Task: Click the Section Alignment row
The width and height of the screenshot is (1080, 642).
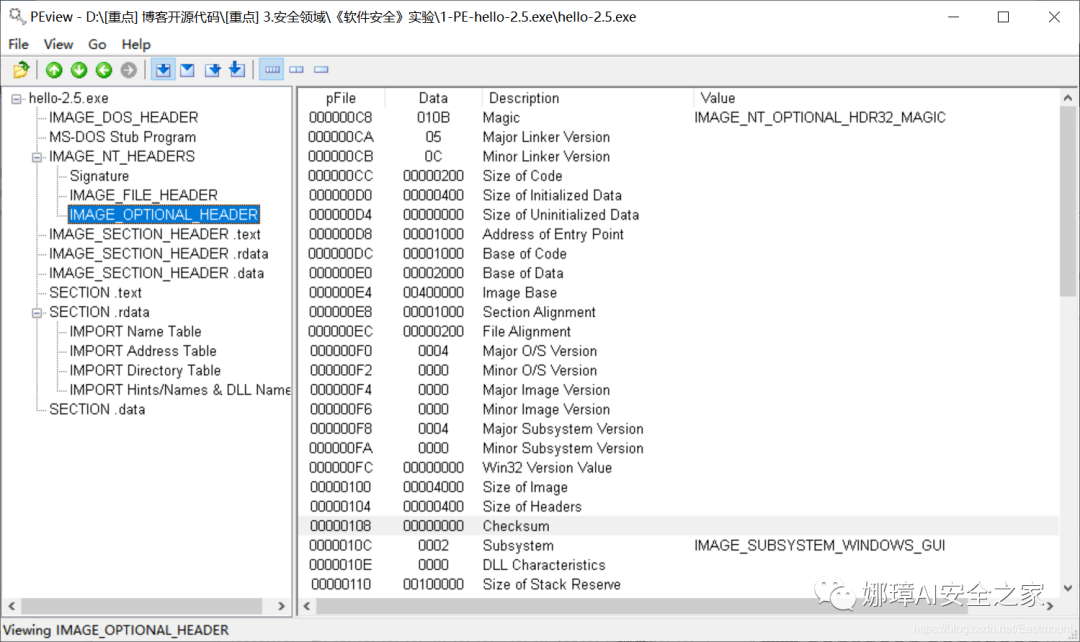Action: click(678, 312)
